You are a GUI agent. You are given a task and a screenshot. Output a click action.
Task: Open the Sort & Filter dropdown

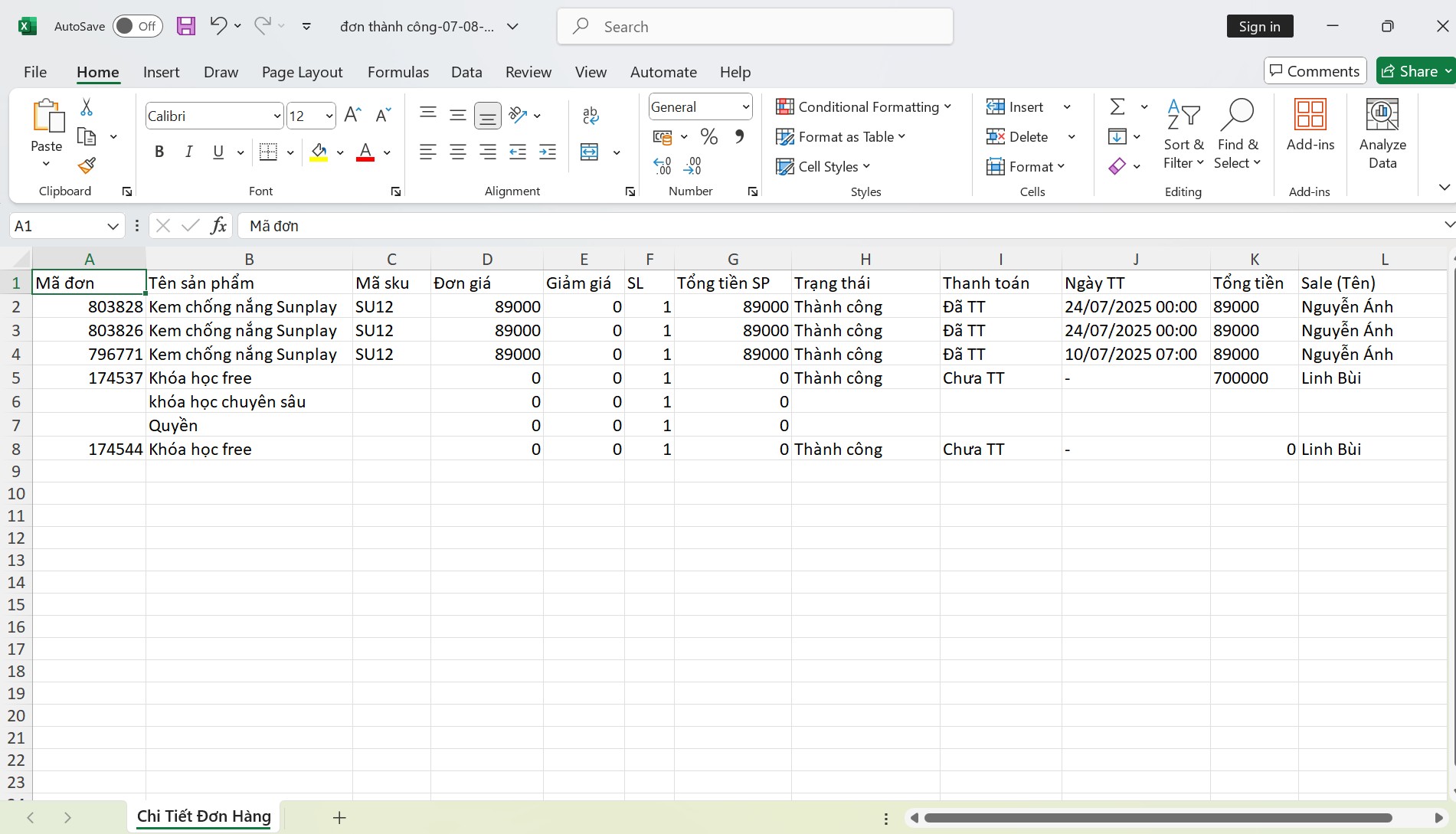(1183, 134)
